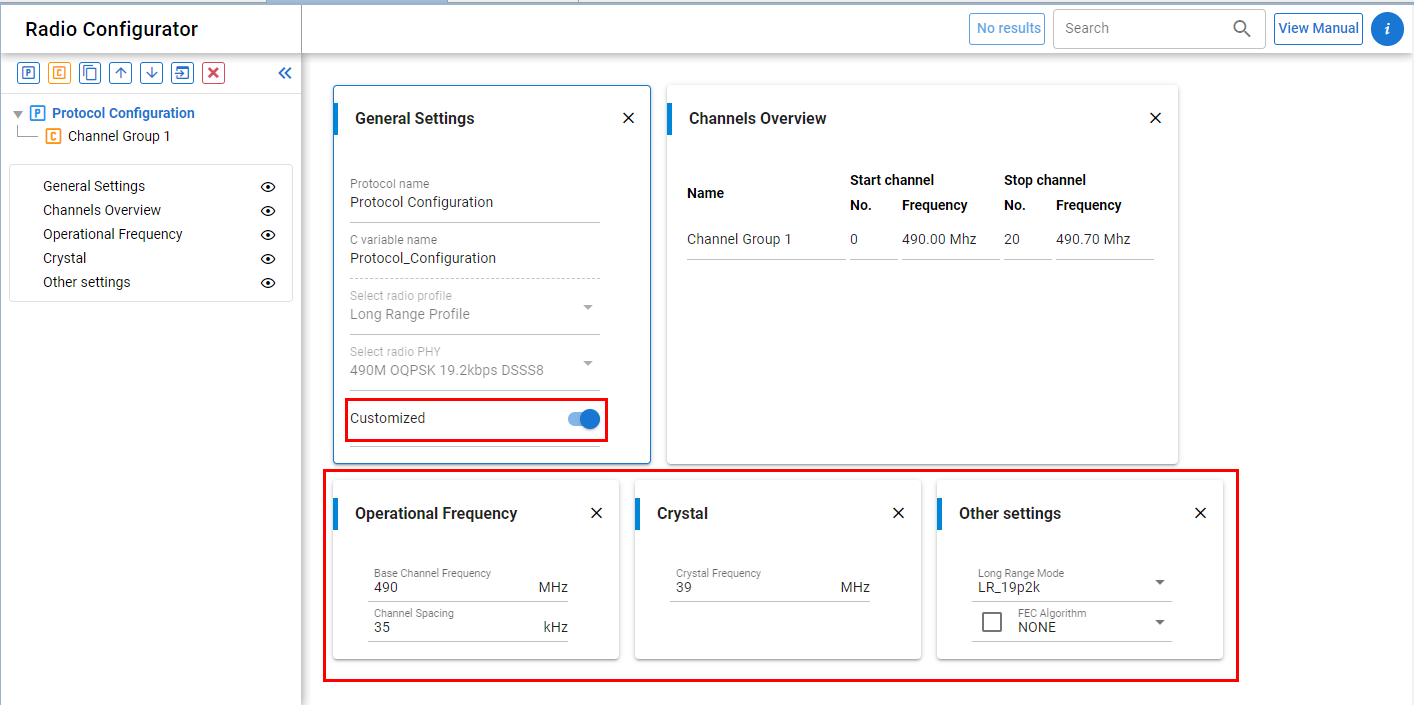Close the Operational Frequency card
Viewport: 1414px width, 705px height.
pos(596,513)
